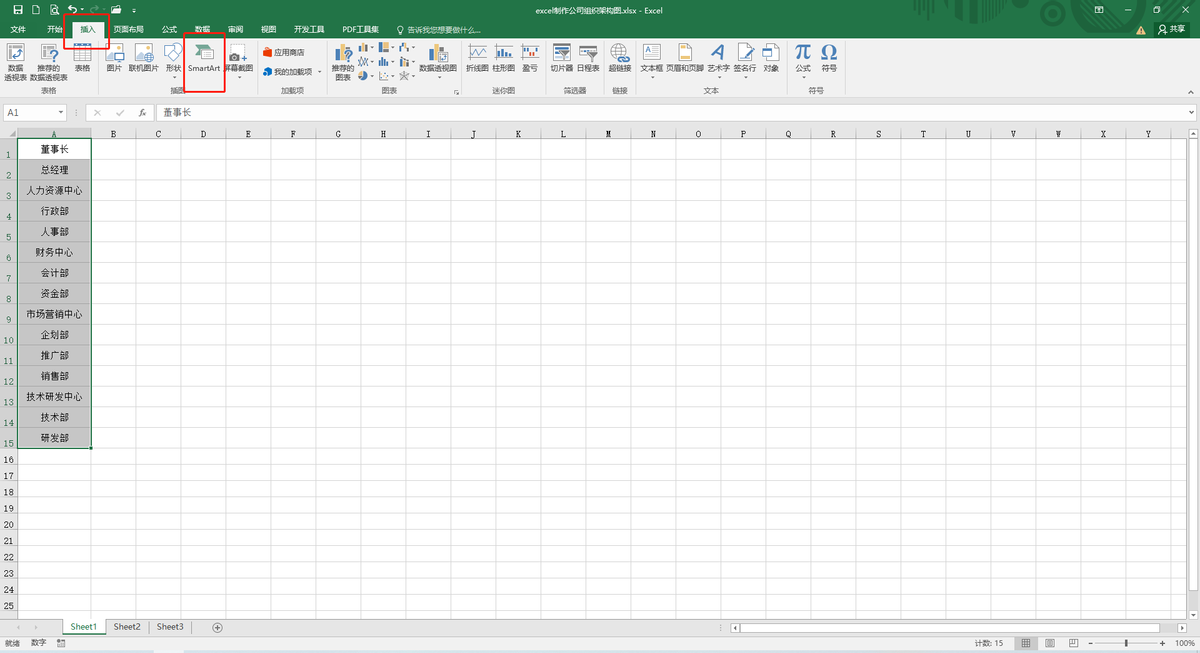Insert a Table (表格)
Viewport: 1200px width, 653px height.
tap(82, 58)
